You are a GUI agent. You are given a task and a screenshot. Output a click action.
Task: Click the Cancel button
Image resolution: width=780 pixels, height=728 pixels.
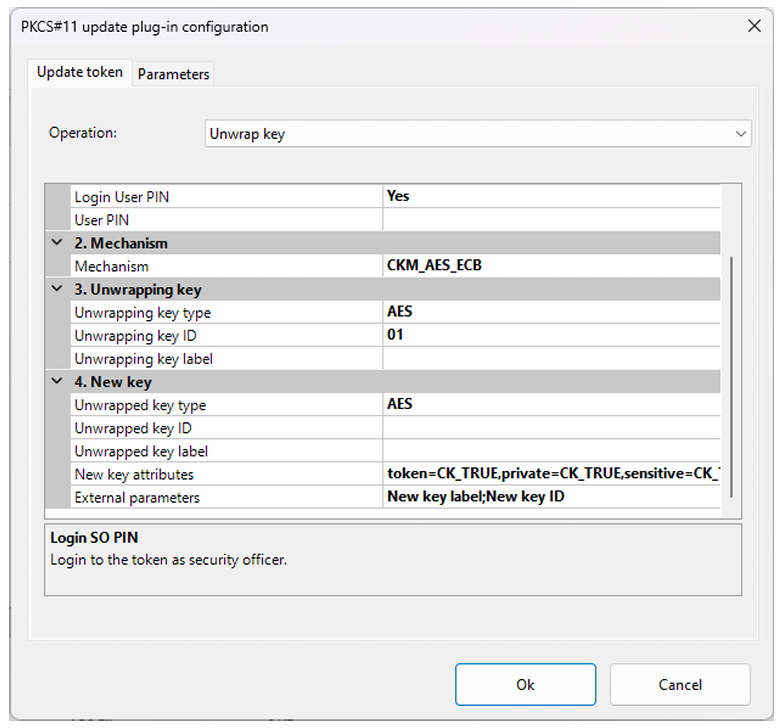point(680,684)
